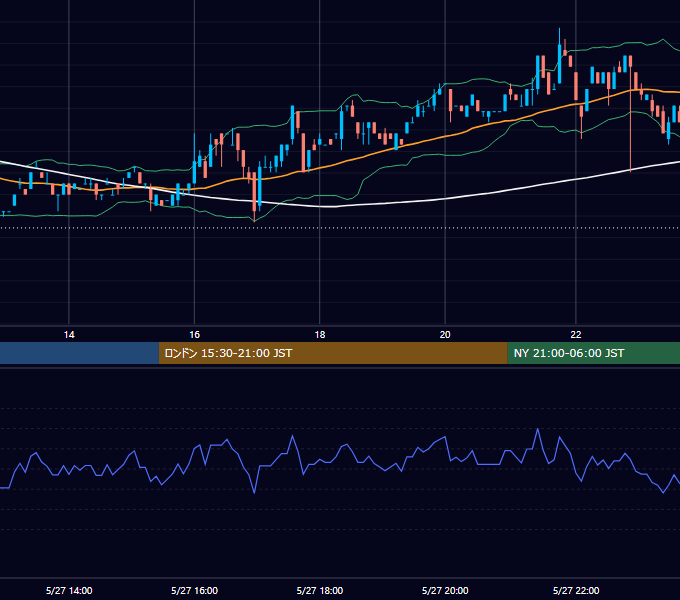Click the 20 hour axis label
680x600 pixels.
445,335
